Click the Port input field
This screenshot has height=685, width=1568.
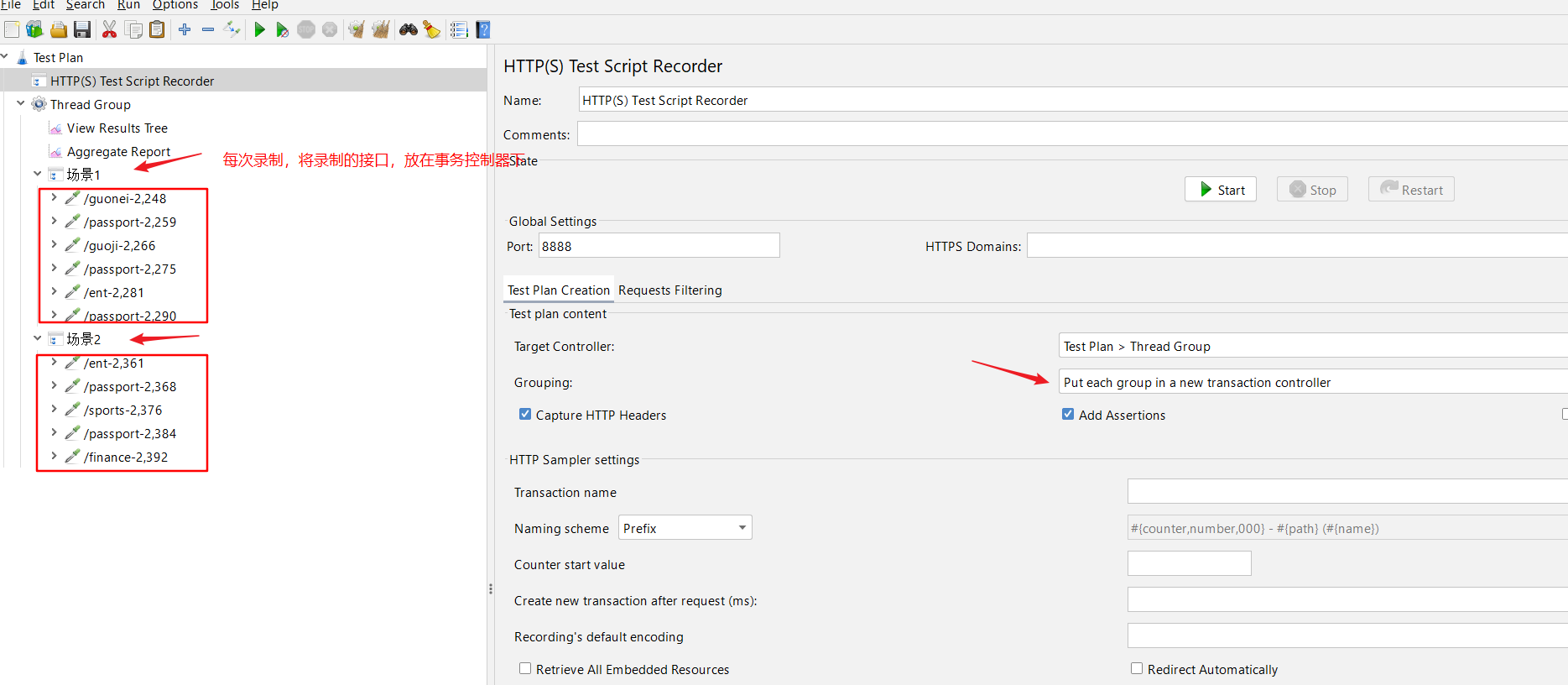659,246
